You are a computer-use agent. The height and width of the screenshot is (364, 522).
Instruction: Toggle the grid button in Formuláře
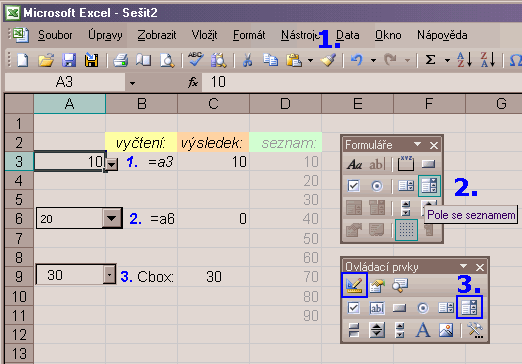point(406,230)
